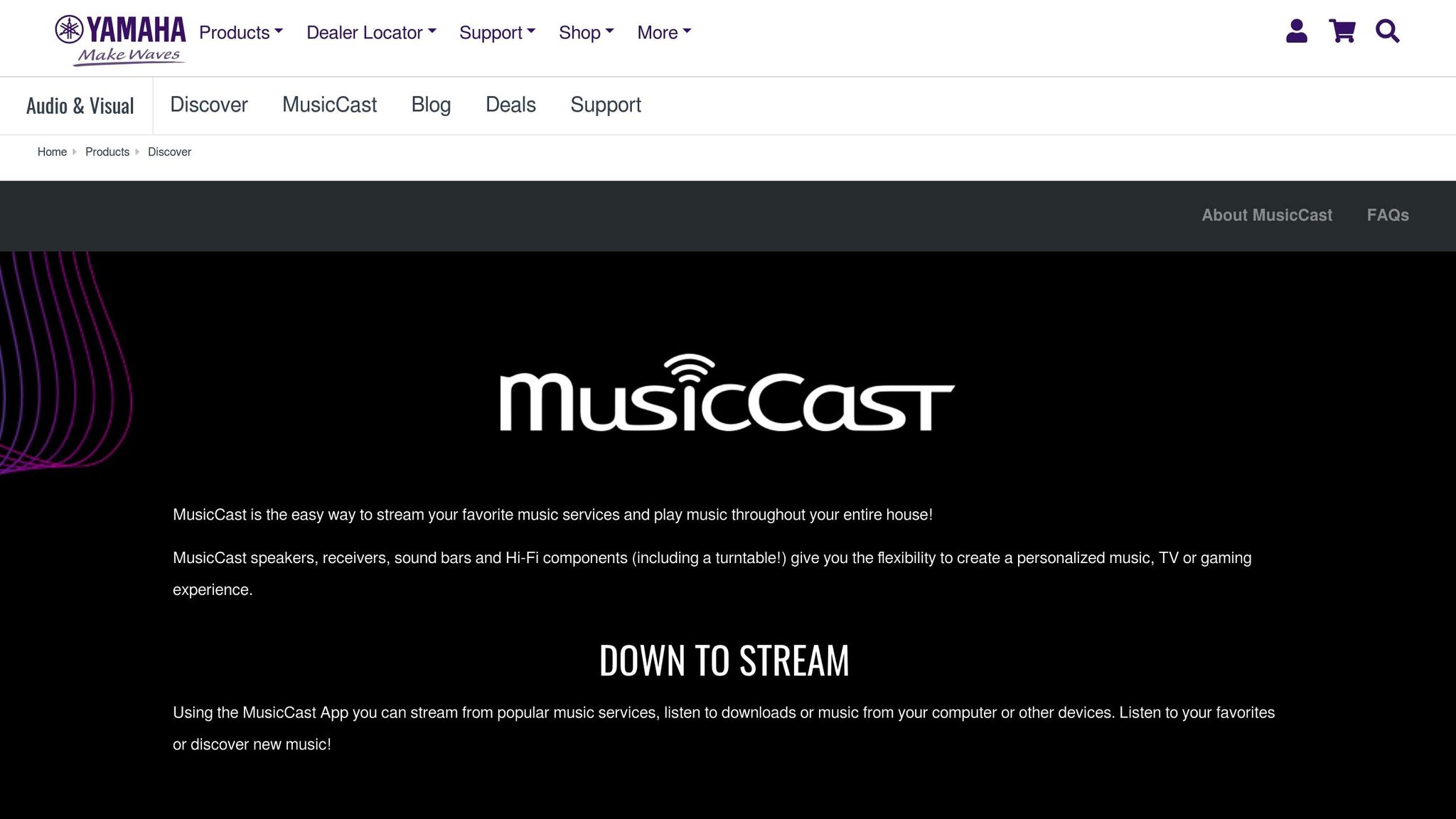
Task: Open the Support tab next to Deals
Action: coord(605,105)
